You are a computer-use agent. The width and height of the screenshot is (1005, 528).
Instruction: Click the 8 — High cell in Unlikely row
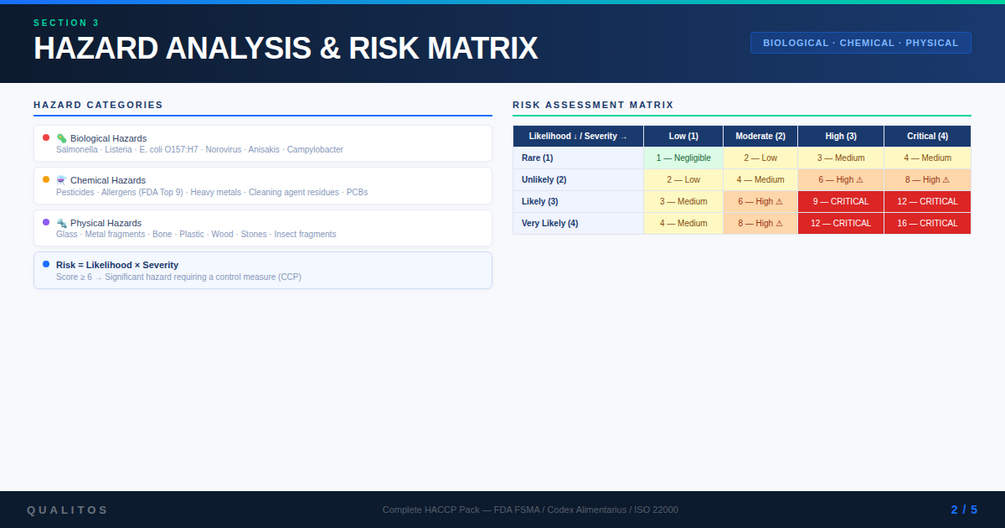click(x=927, y=180)
